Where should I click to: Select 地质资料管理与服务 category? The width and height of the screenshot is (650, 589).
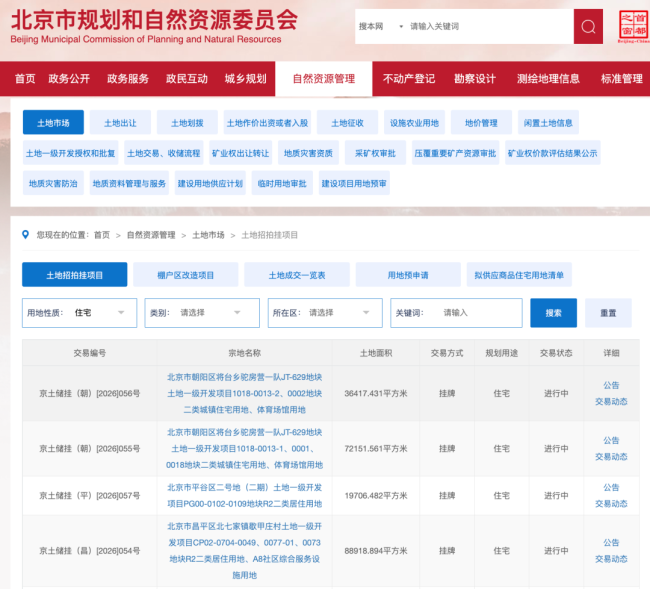tap(129, 183)
